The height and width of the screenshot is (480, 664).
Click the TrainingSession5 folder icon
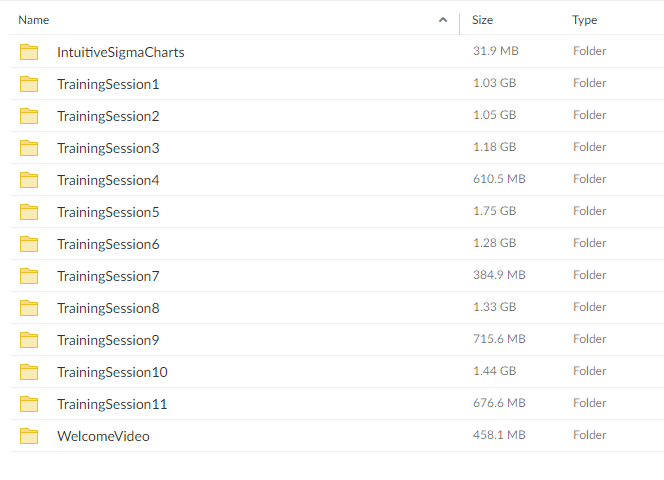pyautogui.click(x=29, y=212)
